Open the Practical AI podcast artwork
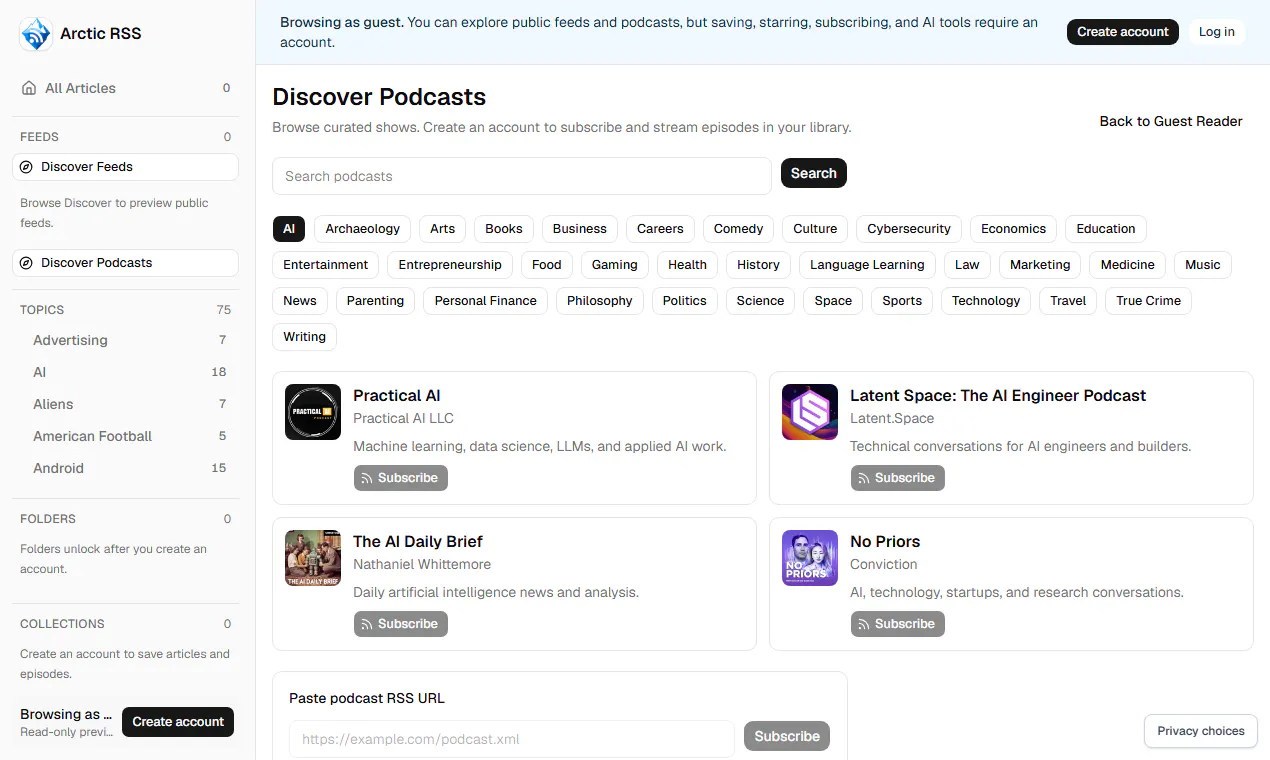Image resolution: width=1270 pixels, height=760 pixels. (x=313, y=412)
